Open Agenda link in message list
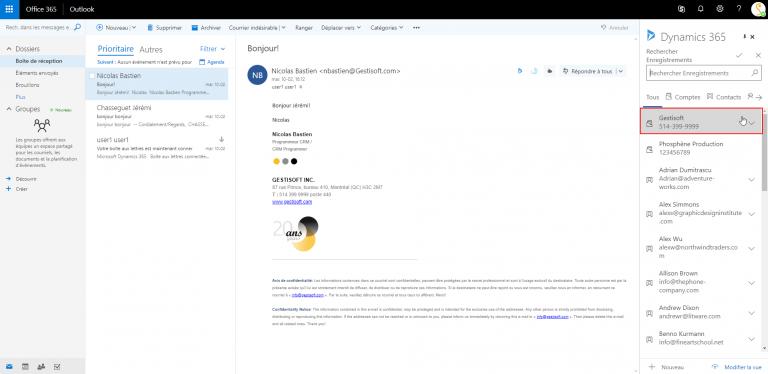 pyautogui.click(x=212, y=62)
